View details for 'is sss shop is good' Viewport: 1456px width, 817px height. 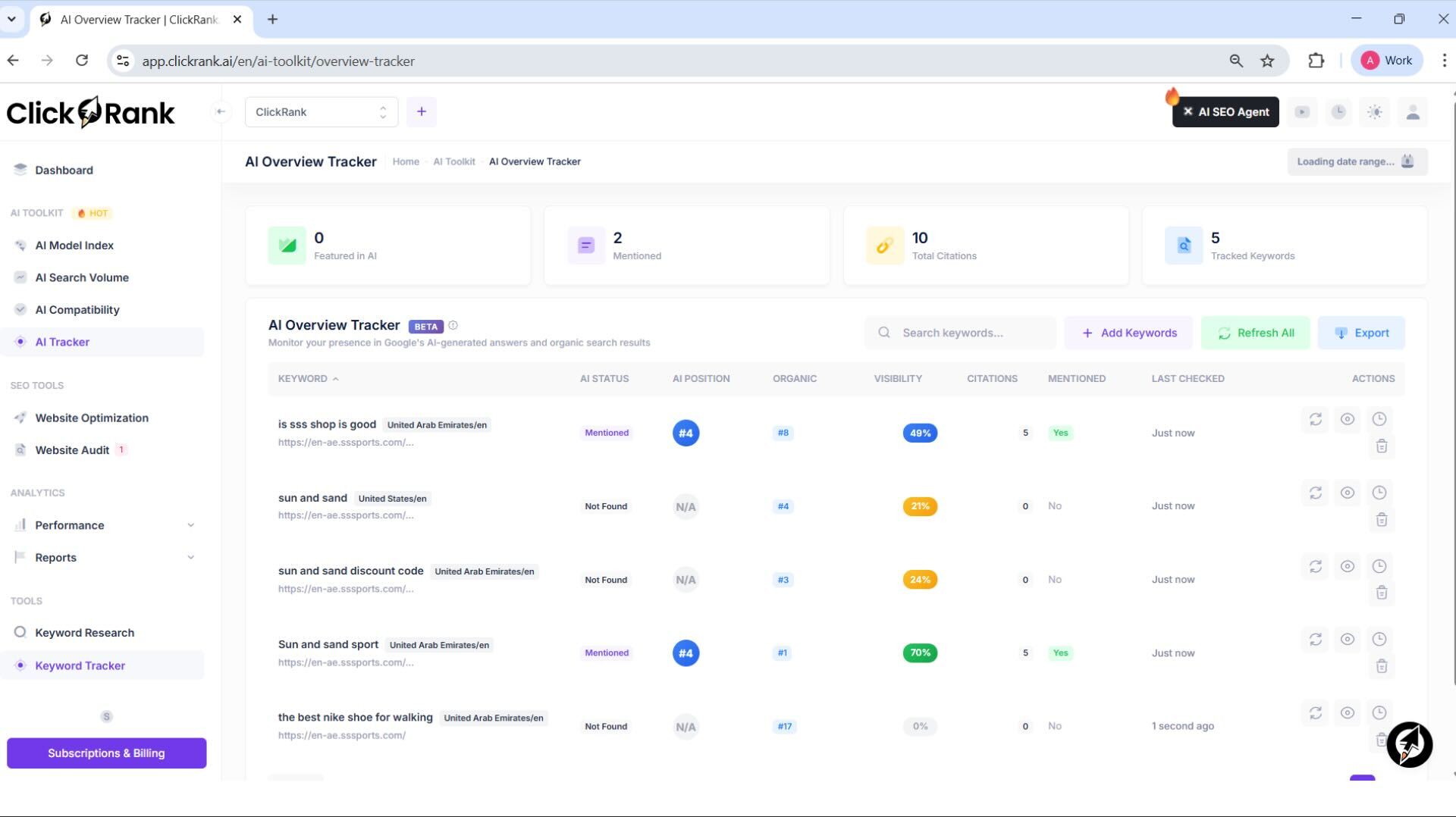tap(1348, 418)
